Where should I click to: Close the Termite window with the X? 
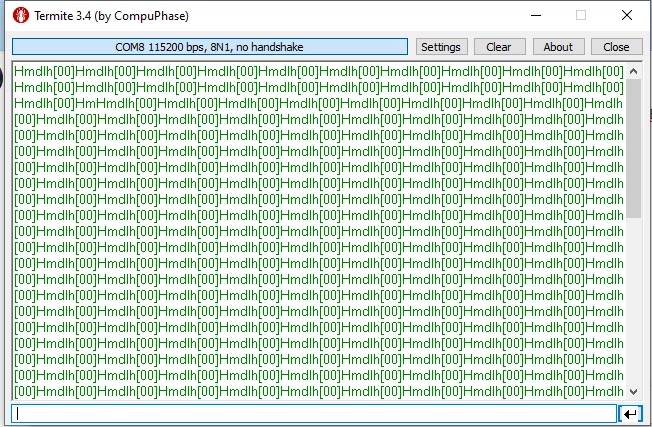(x=627, y=16)
